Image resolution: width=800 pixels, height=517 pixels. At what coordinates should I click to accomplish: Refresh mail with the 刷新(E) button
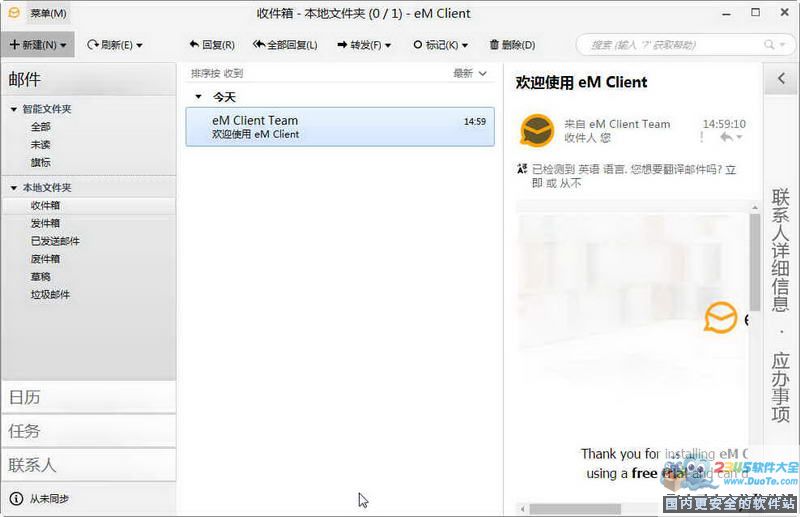pyautogui.click(x=110, y=45)
